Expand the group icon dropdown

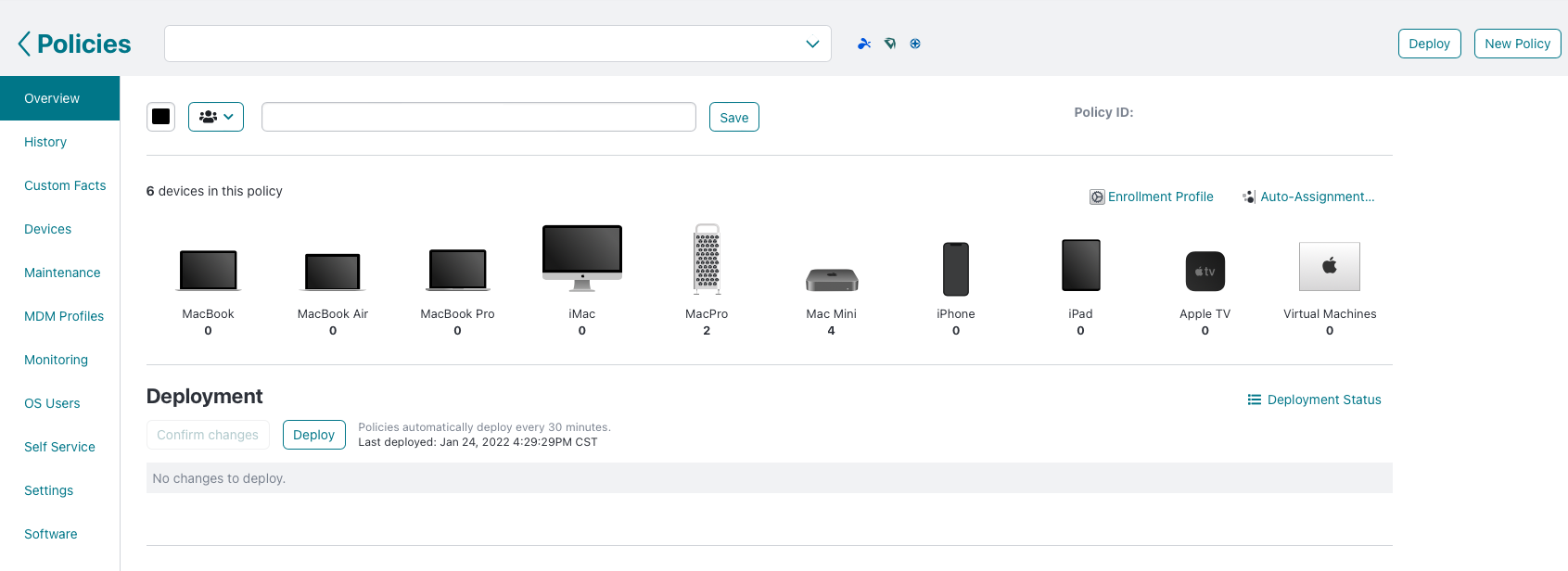[x=216, y=117]
